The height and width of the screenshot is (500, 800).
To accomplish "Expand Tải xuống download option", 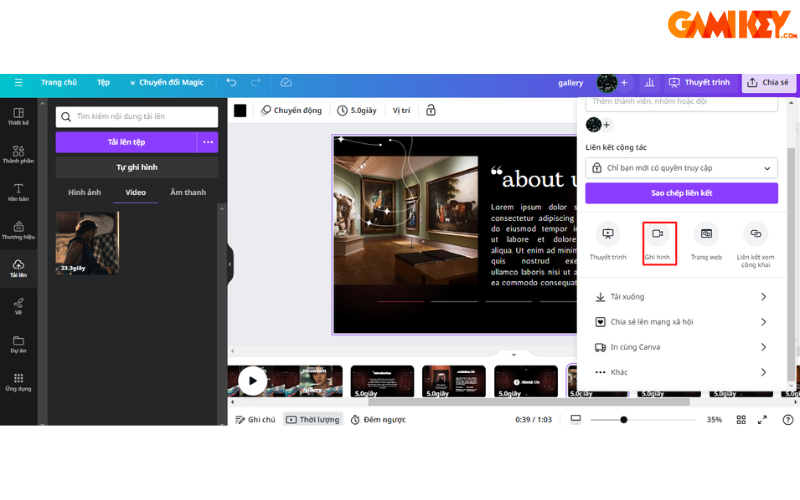I will (682, 297).
